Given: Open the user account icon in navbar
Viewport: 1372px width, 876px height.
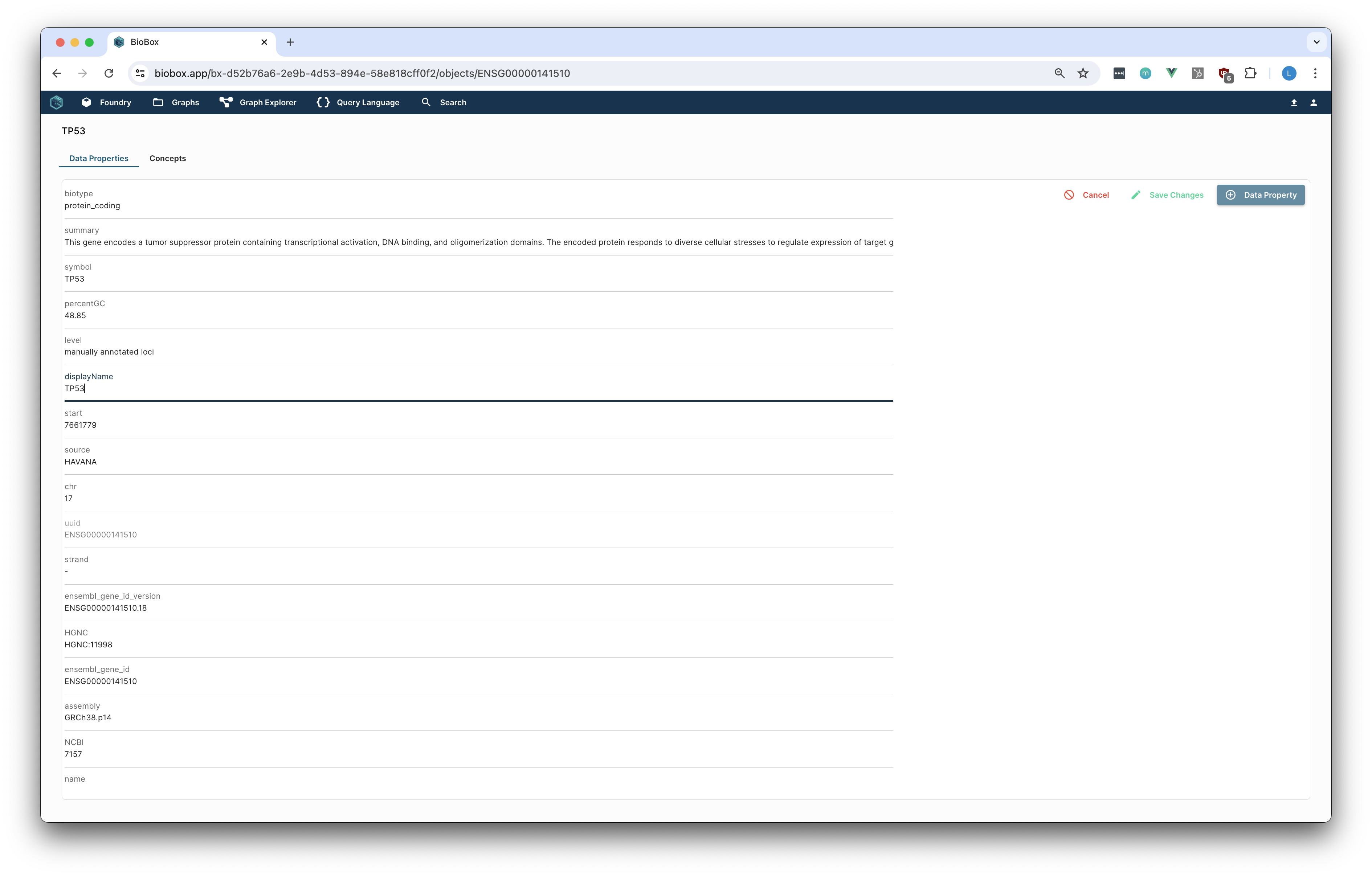Looking at the screenshot, I should [x=1313, y=103].
